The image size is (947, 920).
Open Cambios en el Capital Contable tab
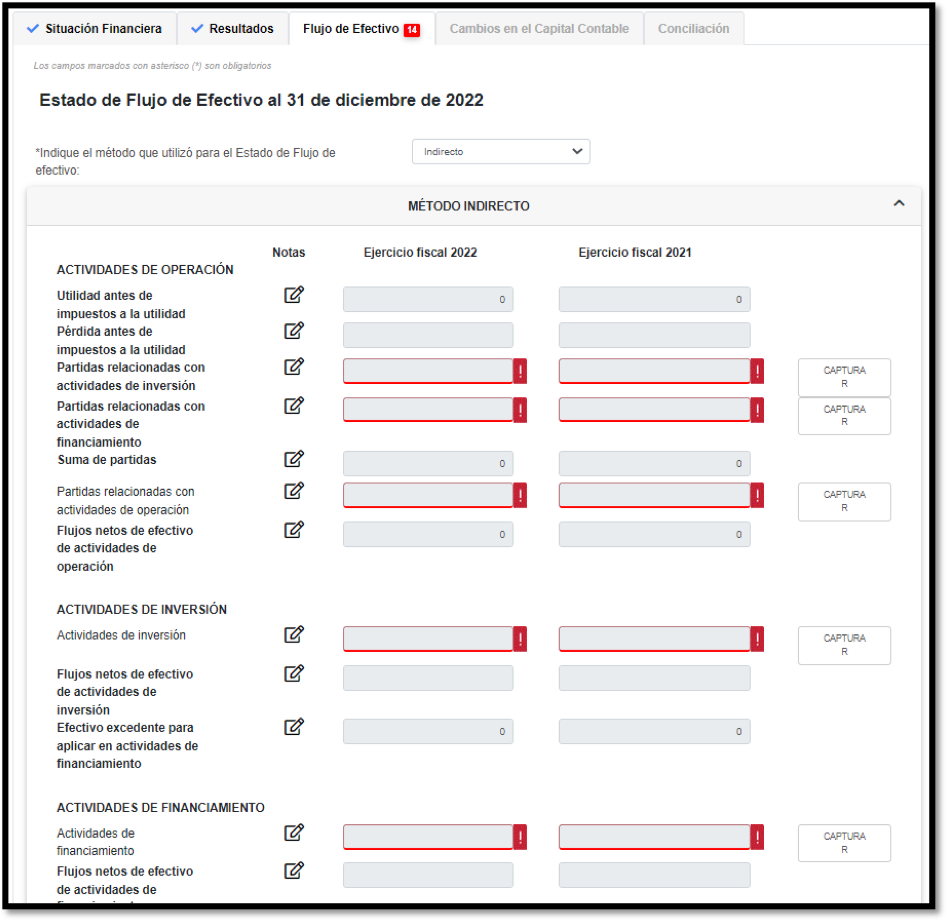pos(539,29)
